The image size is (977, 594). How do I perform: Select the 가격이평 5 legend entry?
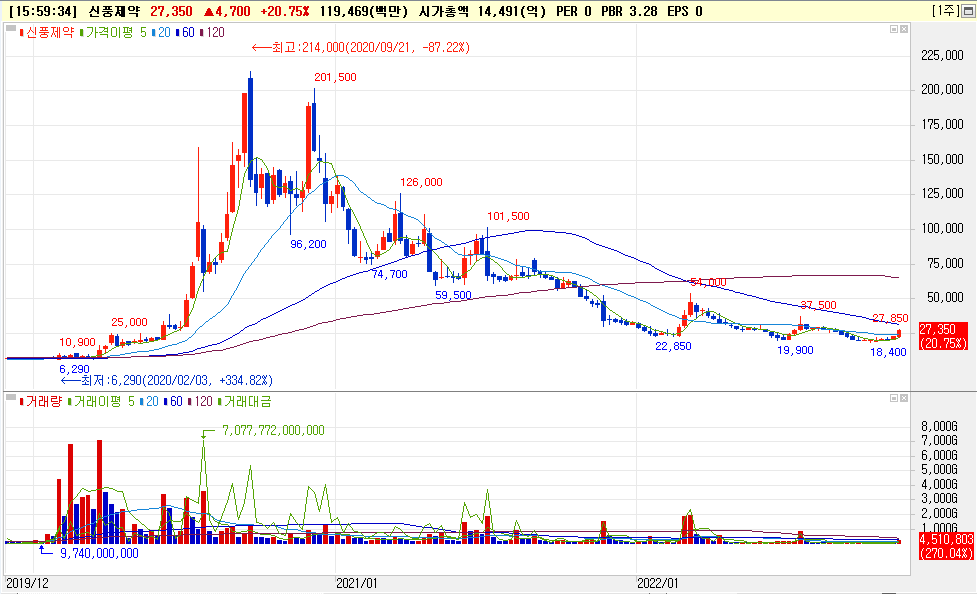click(x=113, y=32)
